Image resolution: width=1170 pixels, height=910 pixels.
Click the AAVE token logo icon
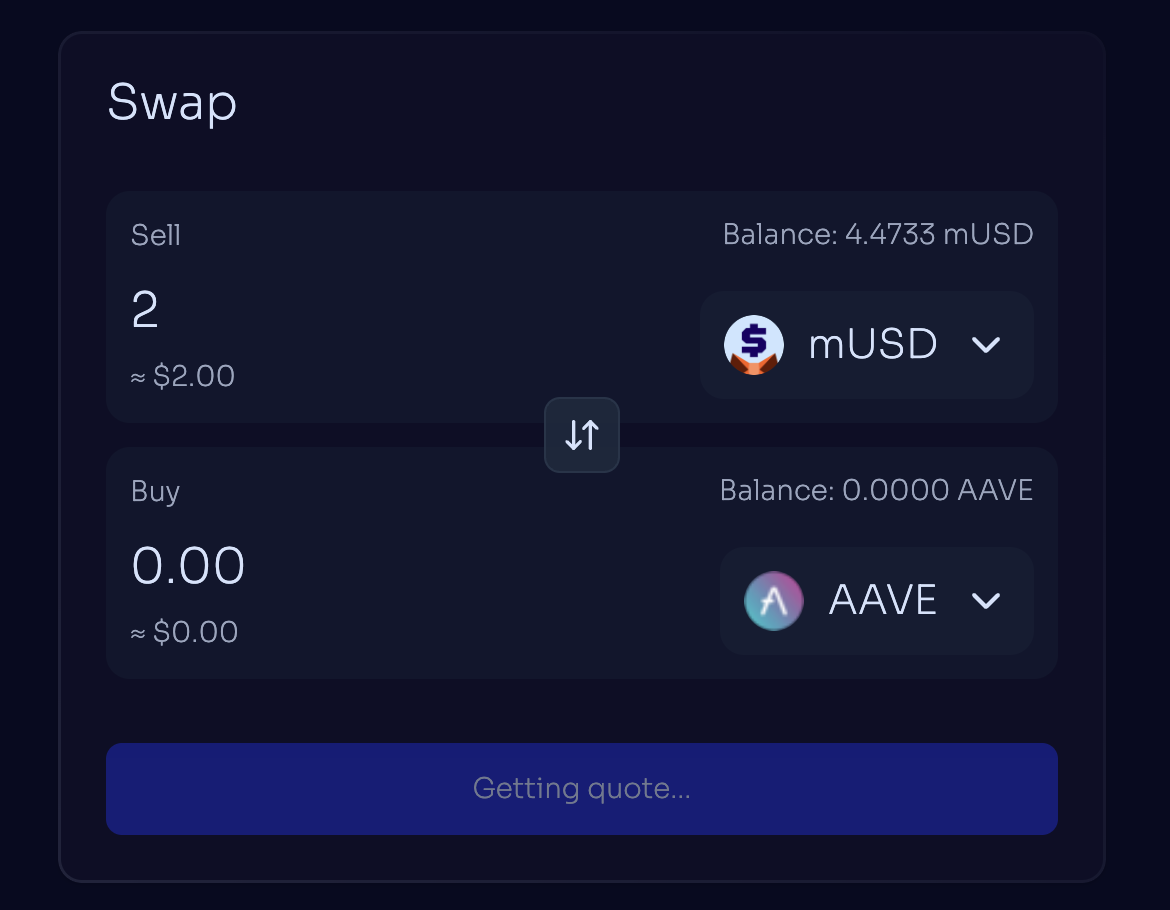(x=774, y=601)
